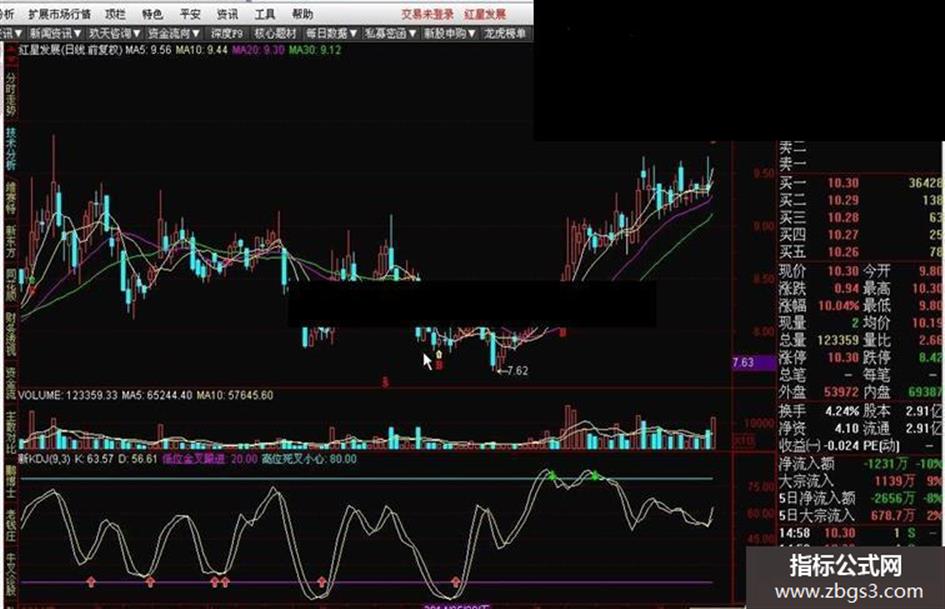Click the 涨幅 10.04% value
The height and width of the screenshot is (609, 945).
click(x=838, y=306)
